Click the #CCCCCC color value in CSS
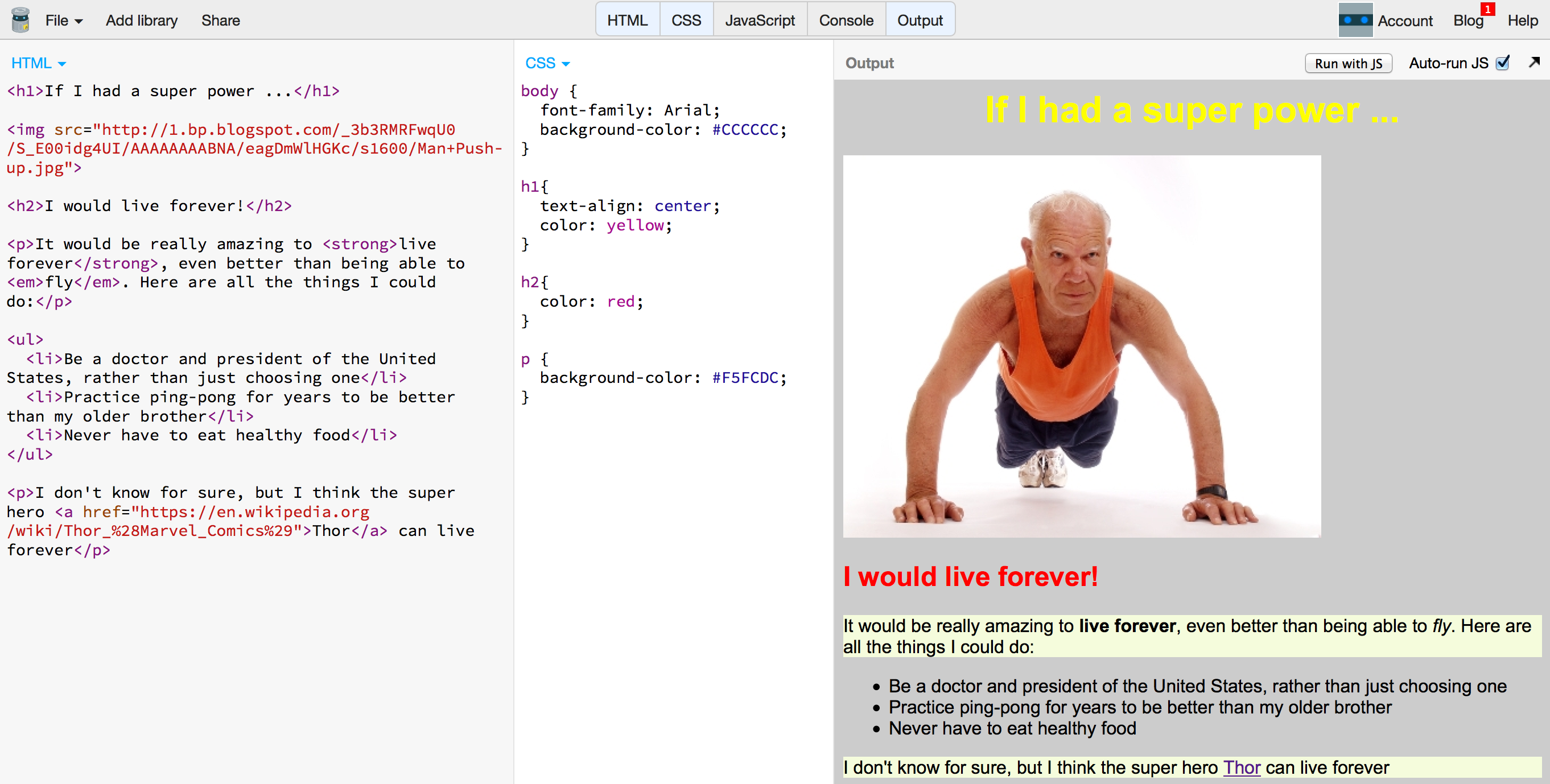This screenshot has height=784, width=1550. click(x=745, y=129)
